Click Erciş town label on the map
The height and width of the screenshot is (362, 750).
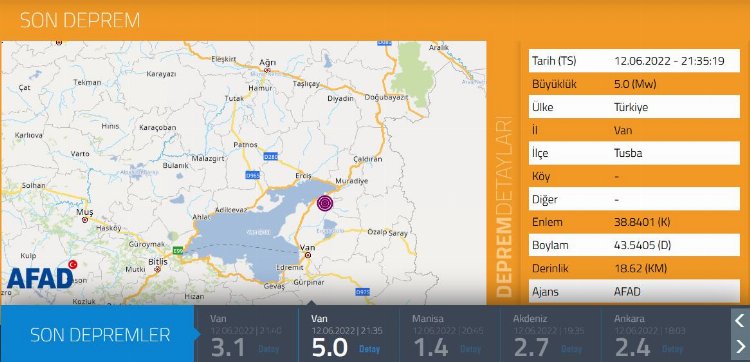303,176
